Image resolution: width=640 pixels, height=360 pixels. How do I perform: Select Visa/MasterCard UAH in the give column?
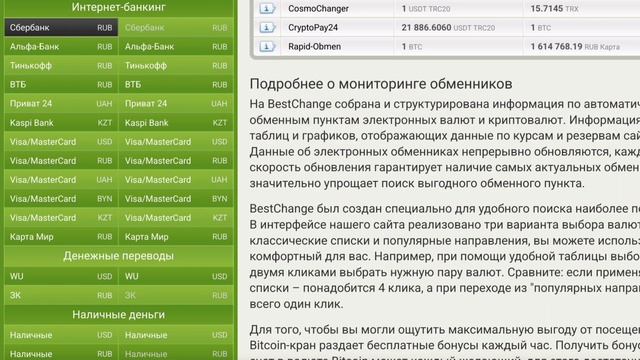(x=61, y=180)
